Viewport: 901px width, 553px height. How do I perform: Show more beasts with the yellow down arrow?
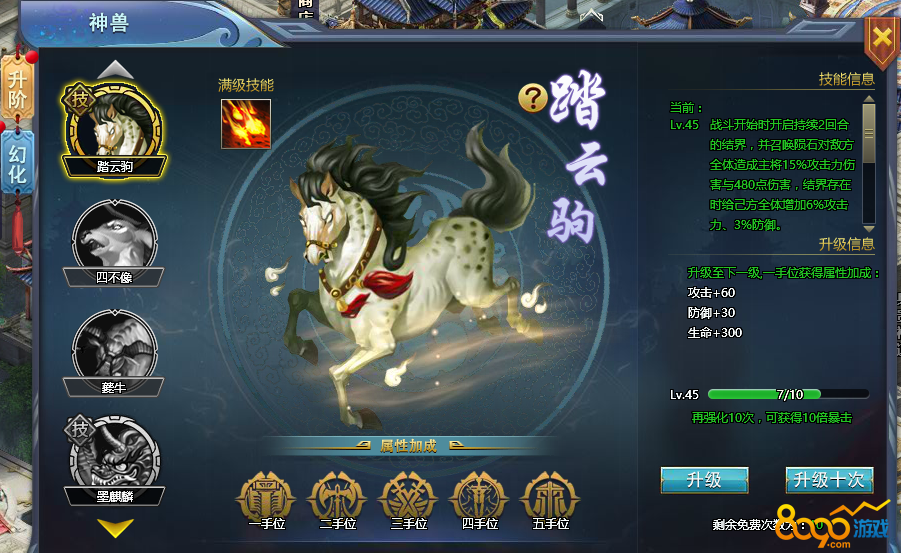[115, 527]
